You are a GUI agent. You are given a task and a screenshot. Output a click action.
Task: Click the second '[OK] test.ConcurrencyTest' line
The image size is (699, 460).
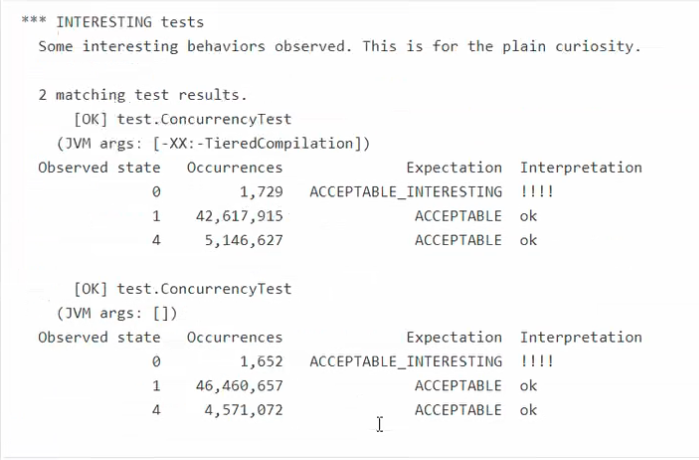182,289
